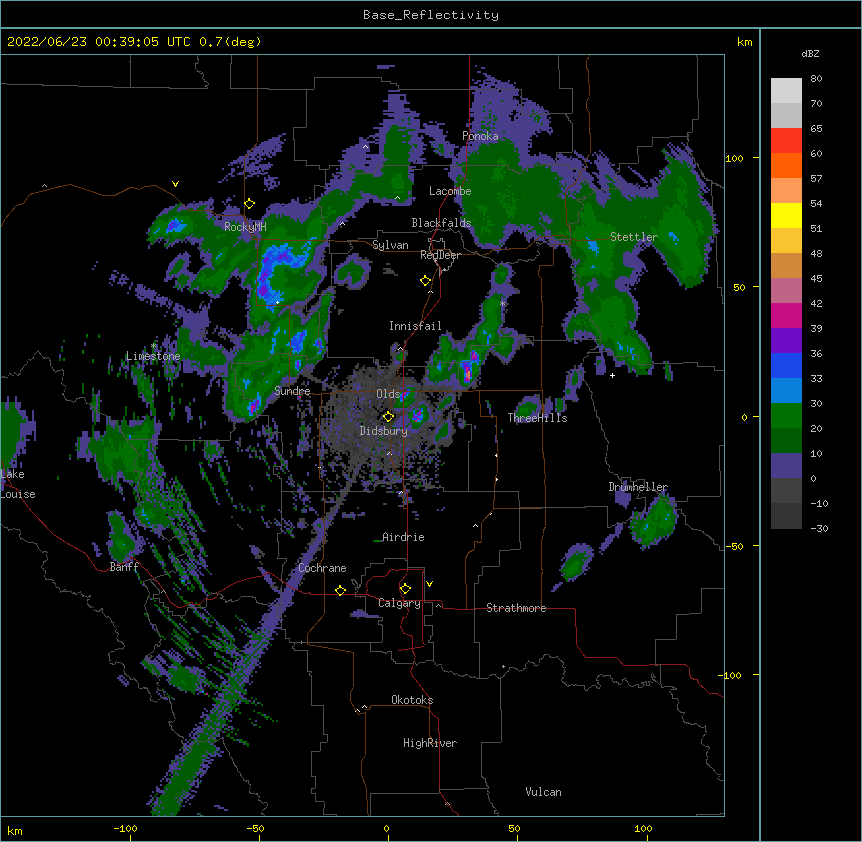Click the dBZ legend heading
862x842 pixels.
tap(810, 53)
